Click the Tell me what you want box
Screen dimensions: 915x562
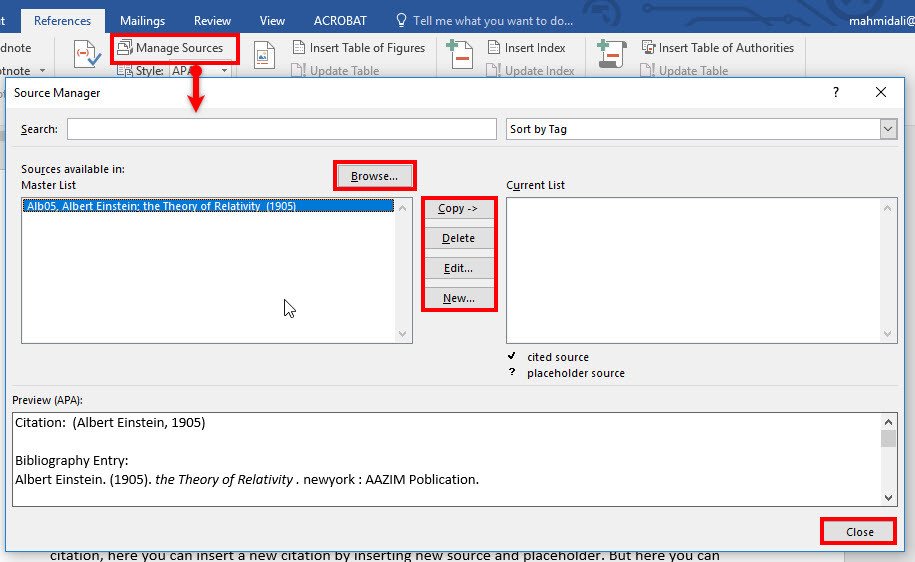click(484, 21)
